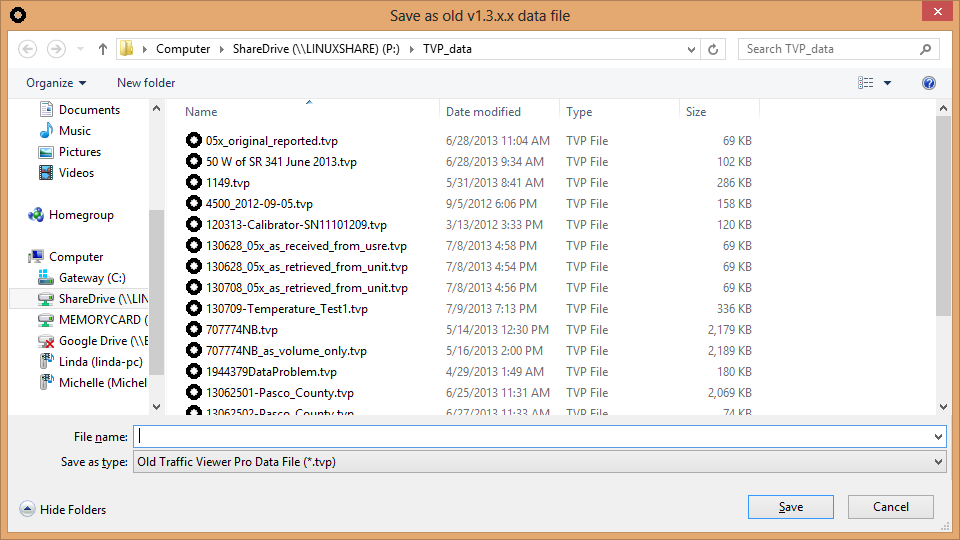Click the New folder button
This screenshot has width=960, height=540.
[146, 83]
